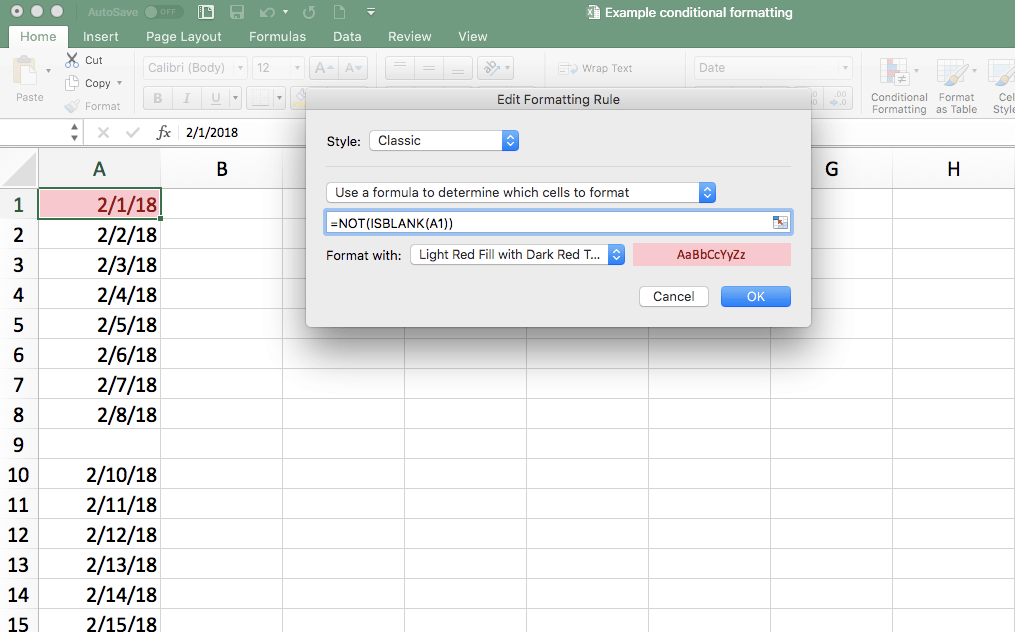Toggle Underline formatting
The height and width of the screenshot is (632, 1015).
point(216,98)
